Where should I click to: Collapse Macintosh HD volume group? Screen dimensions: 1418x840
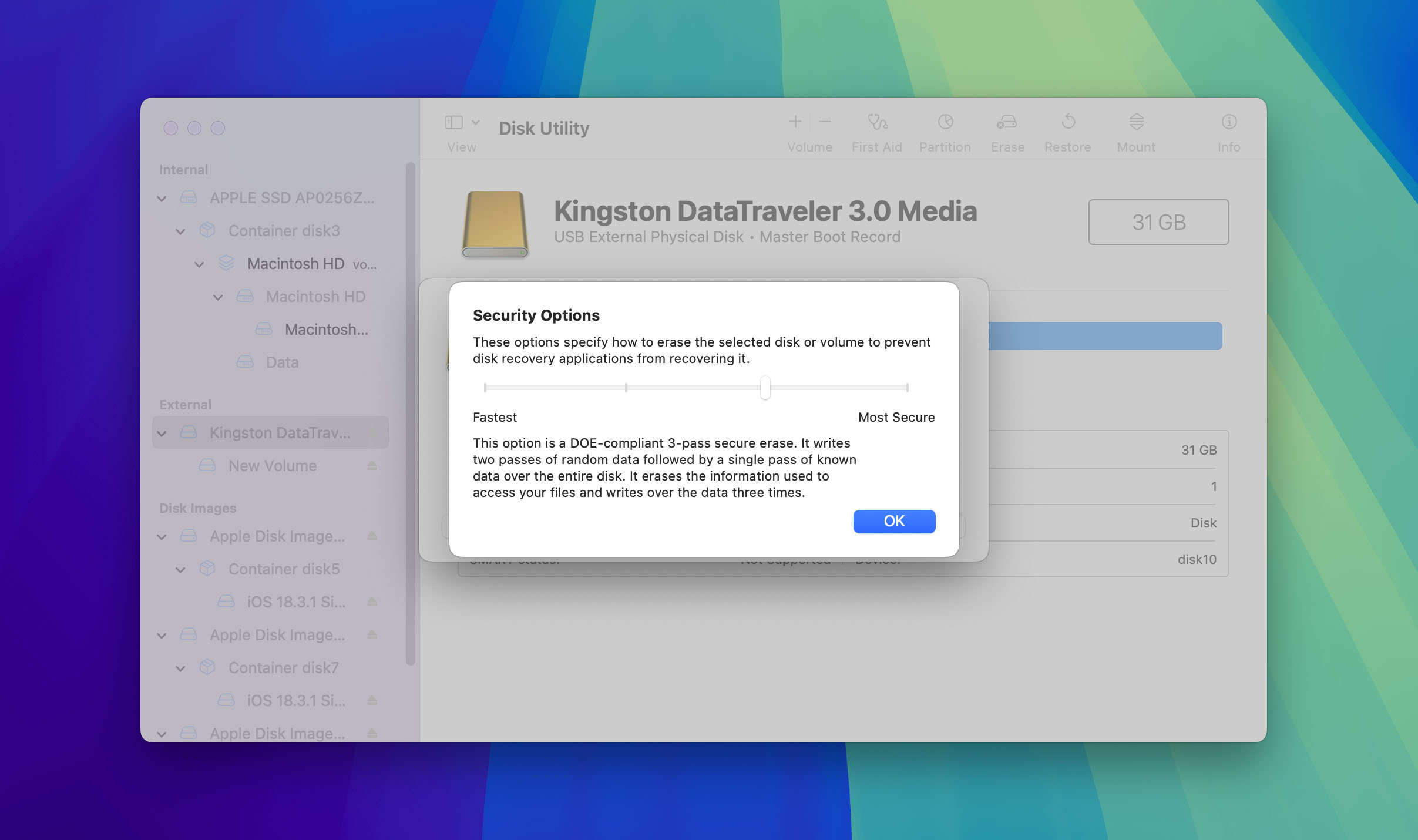pos(199,264)
